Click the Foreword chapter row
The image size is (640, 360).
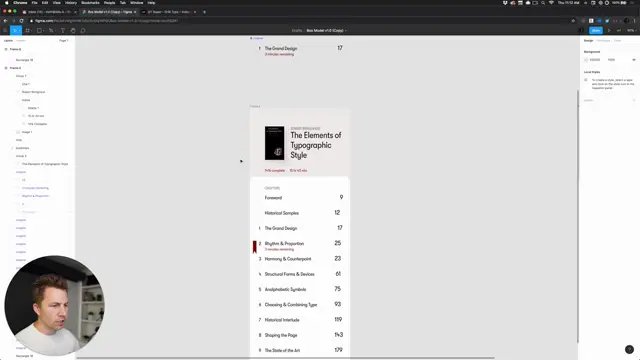pos(304,198)
